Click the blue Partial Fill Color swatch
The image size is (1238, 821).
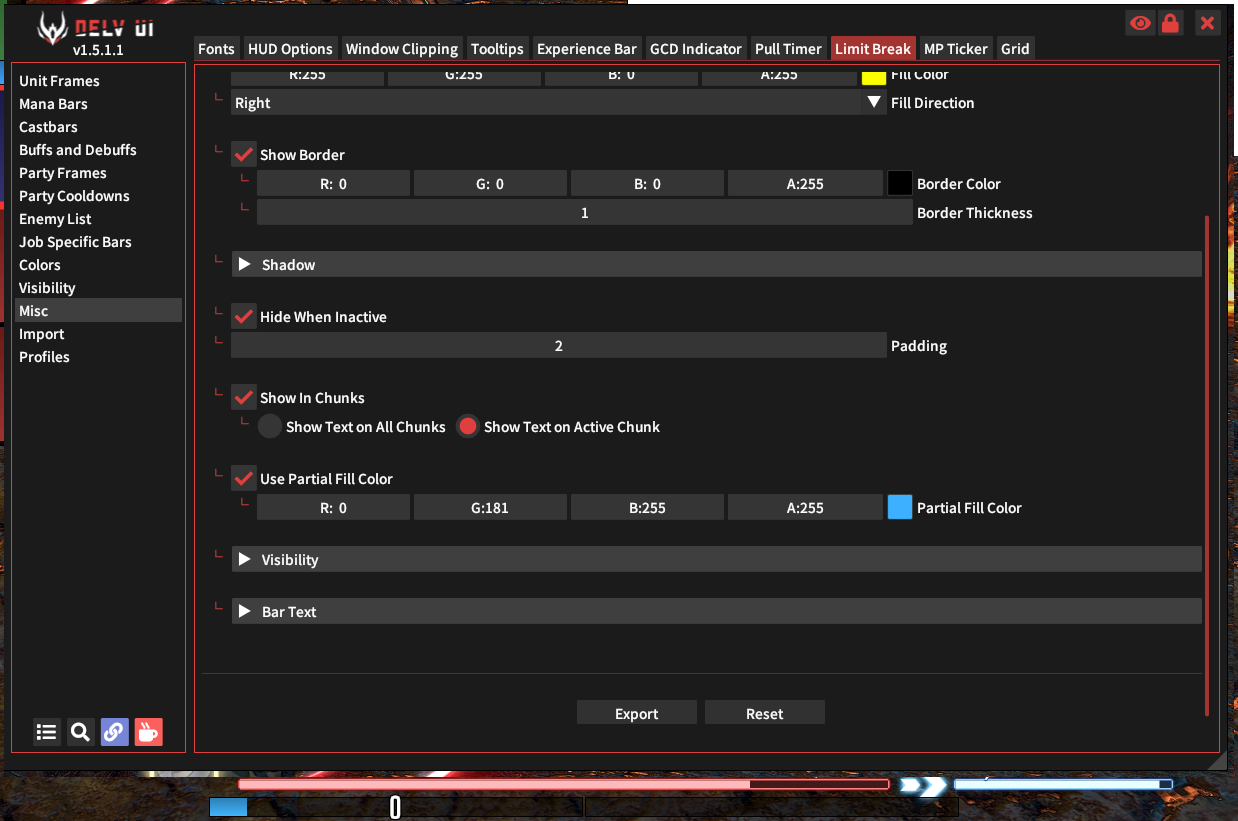pos(899,507)
